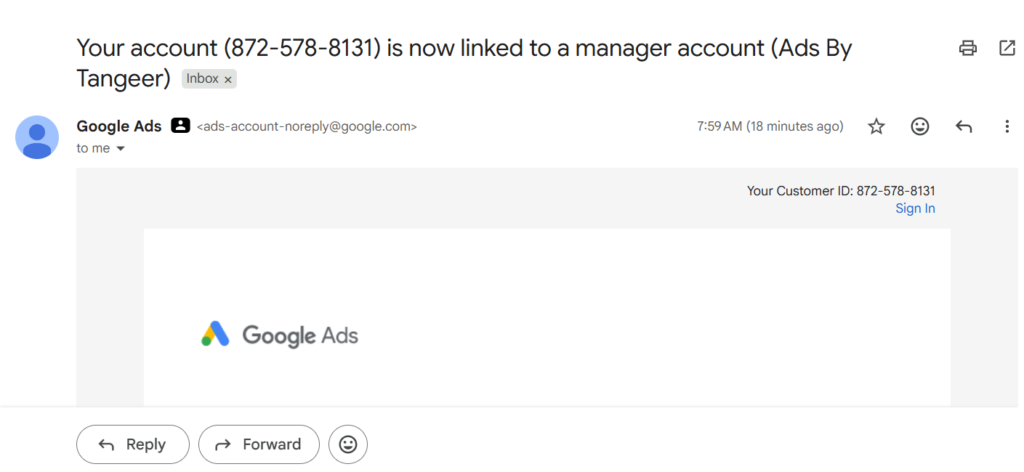Click the Forward button below the message
The image size is (1024, 472).
(259, 445)
